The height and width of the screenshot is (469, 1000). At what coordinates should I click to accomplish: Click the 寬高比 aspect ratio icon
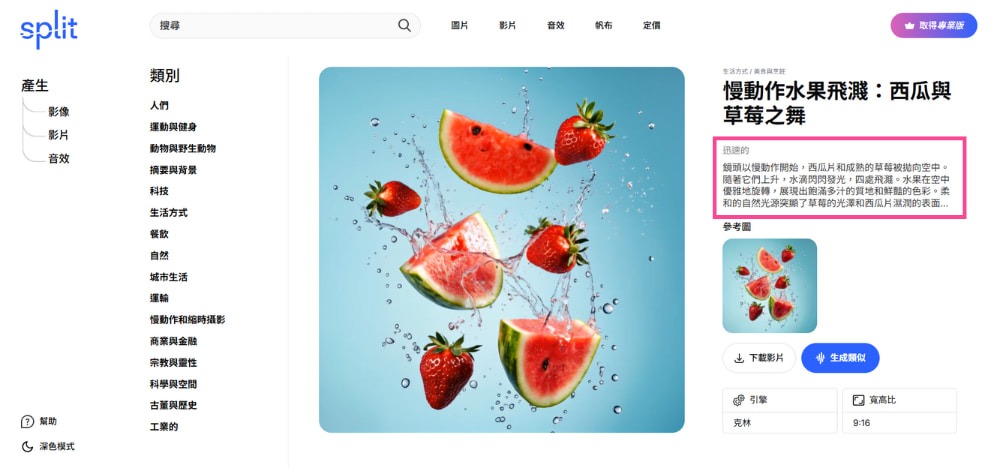click(x=858, y=400)
